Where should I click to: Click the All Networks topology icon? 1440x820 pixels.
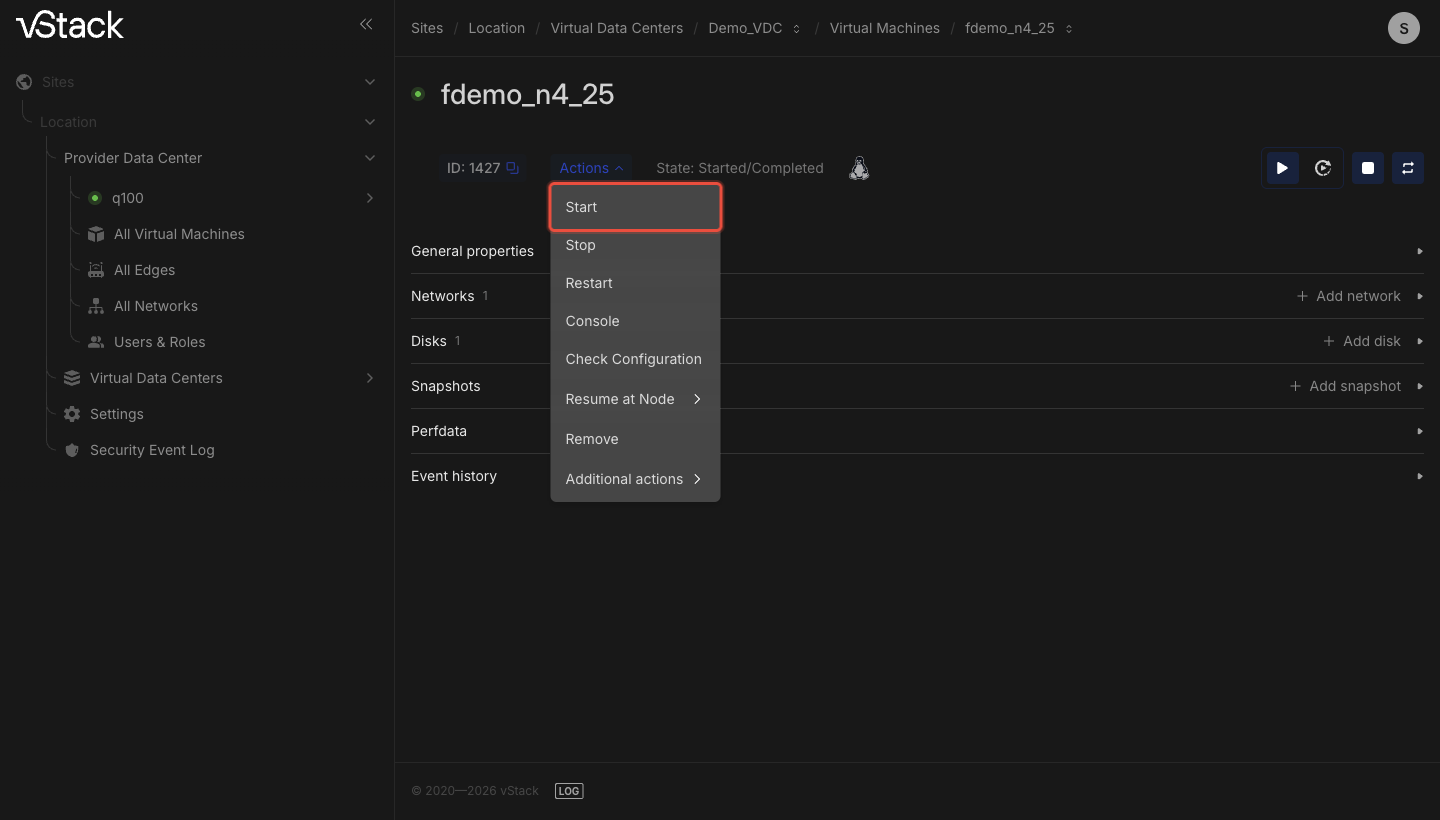96,306
